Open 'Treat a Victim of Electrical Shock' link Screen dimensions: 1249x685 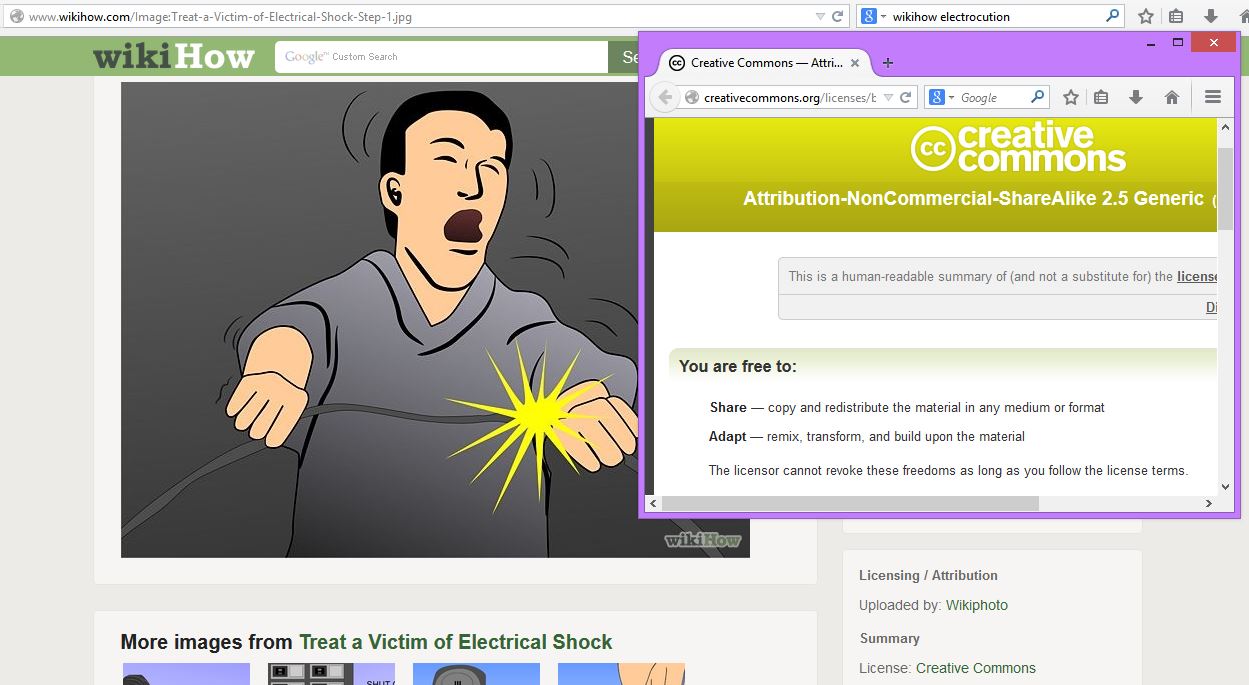pos(456,642)
